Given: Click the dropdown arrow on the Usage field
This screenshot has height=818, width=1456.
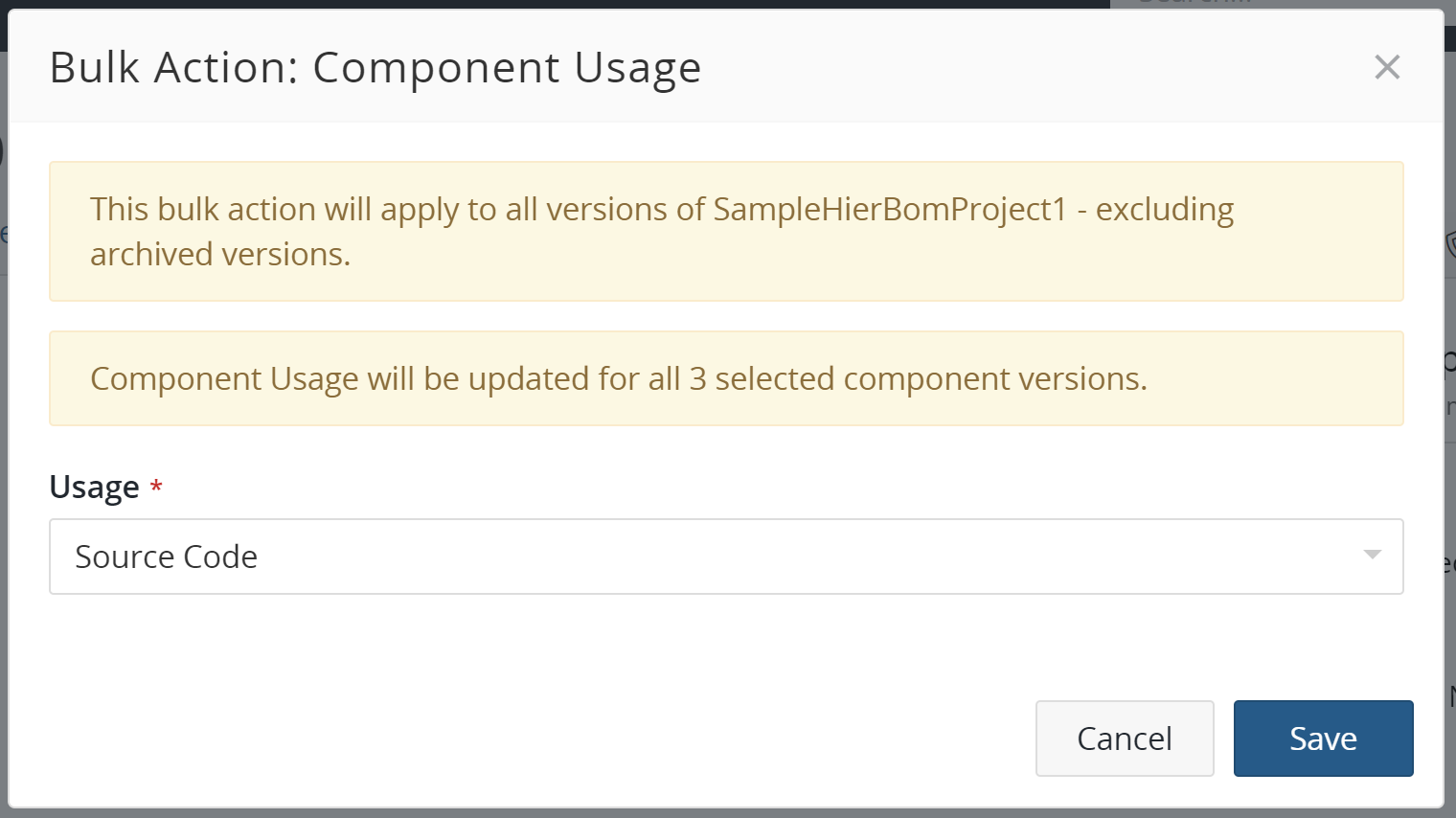Looking at the screenshot, I should (1375, 554).
